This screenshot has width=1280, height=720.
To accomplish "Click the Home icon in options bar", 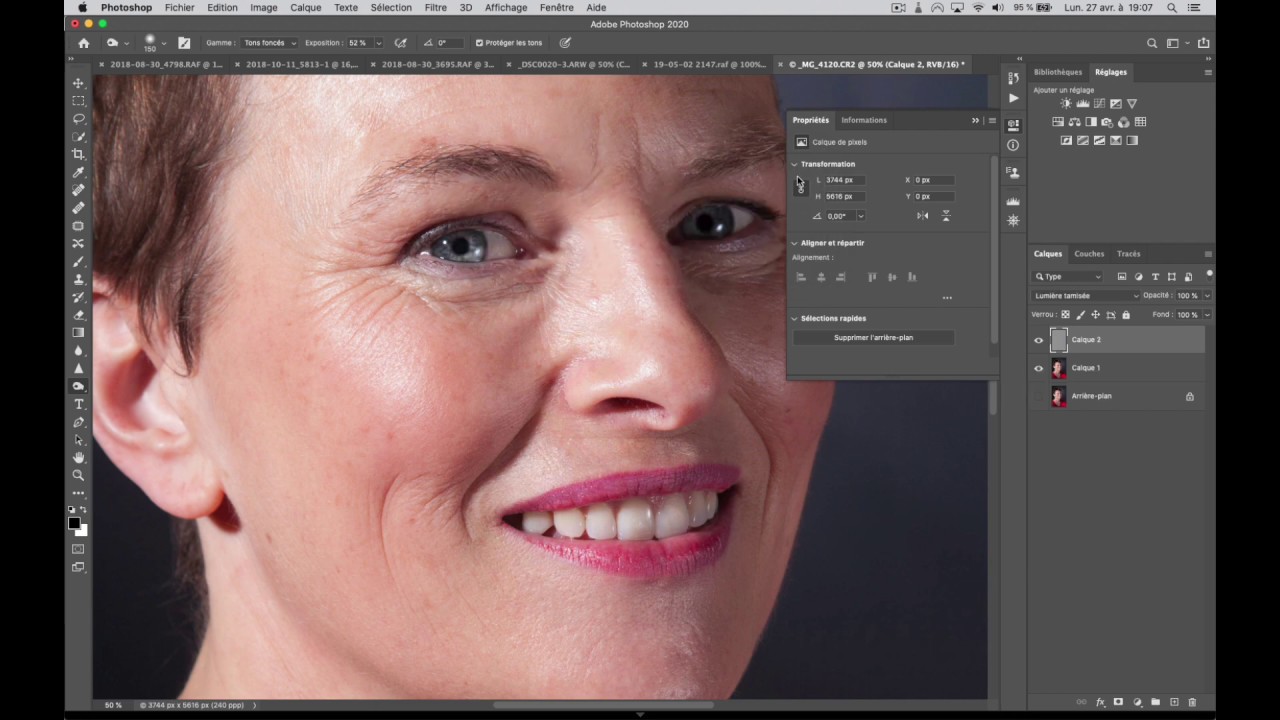I will tap(84, 43).
